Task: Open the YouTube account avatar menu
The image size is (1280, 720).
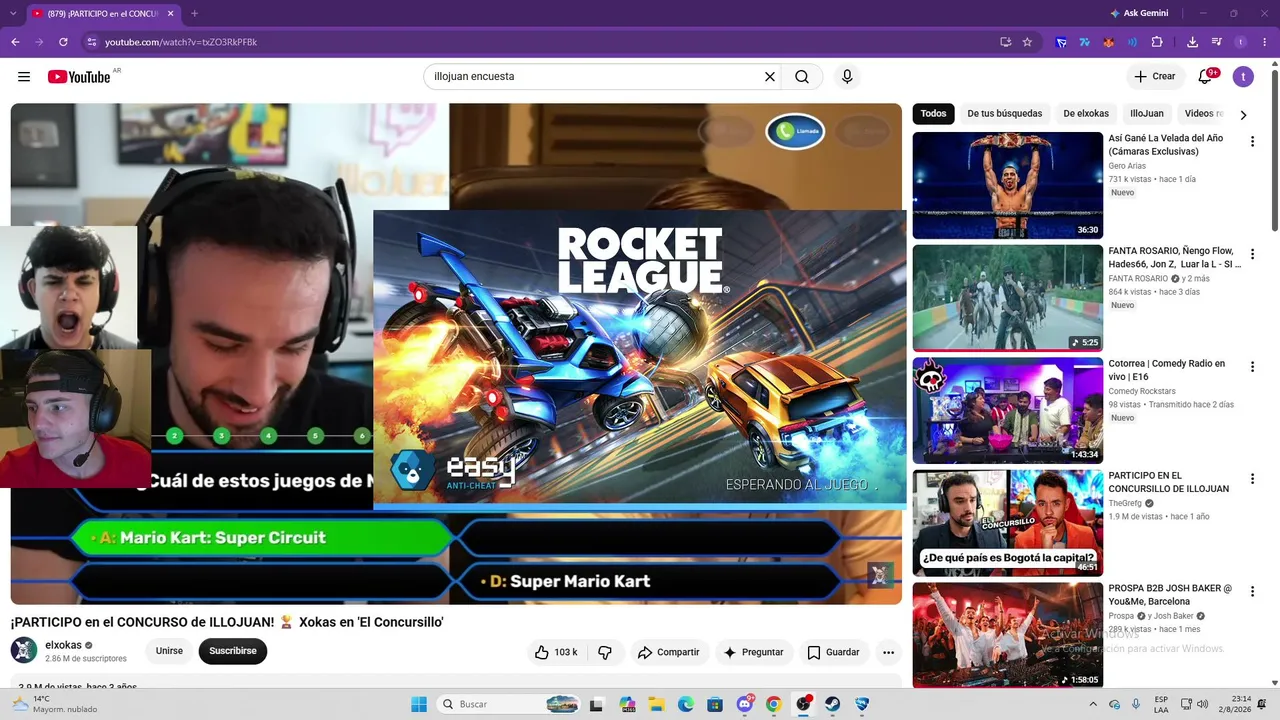Action: [1243, 77]
